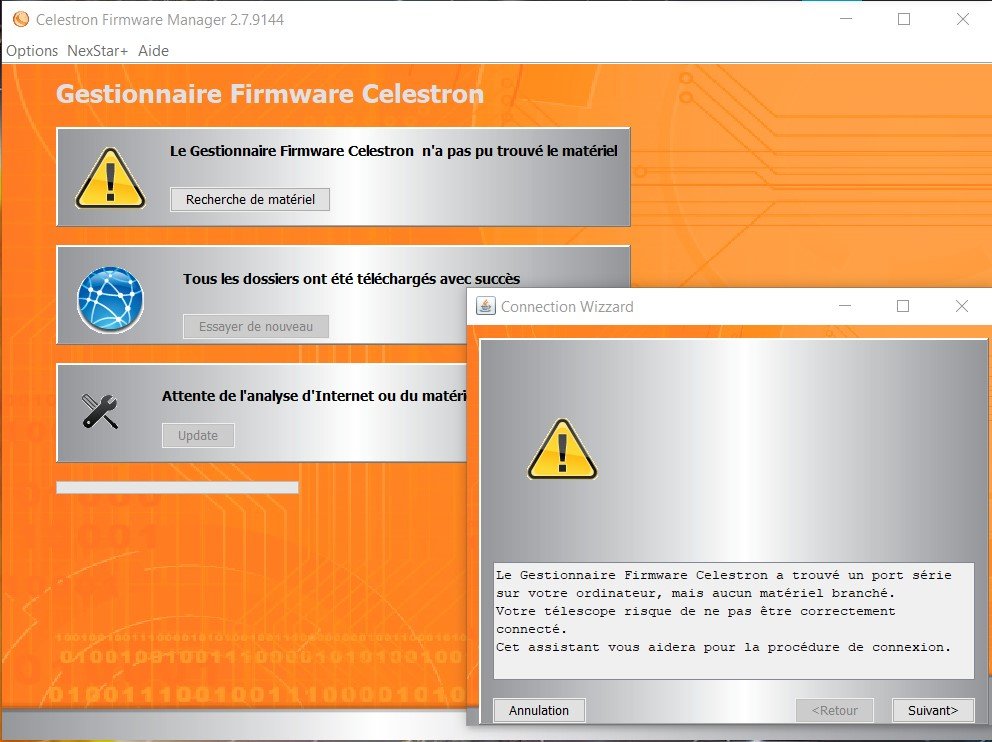Cancel the wizard with Annulation

pos(539,710)
